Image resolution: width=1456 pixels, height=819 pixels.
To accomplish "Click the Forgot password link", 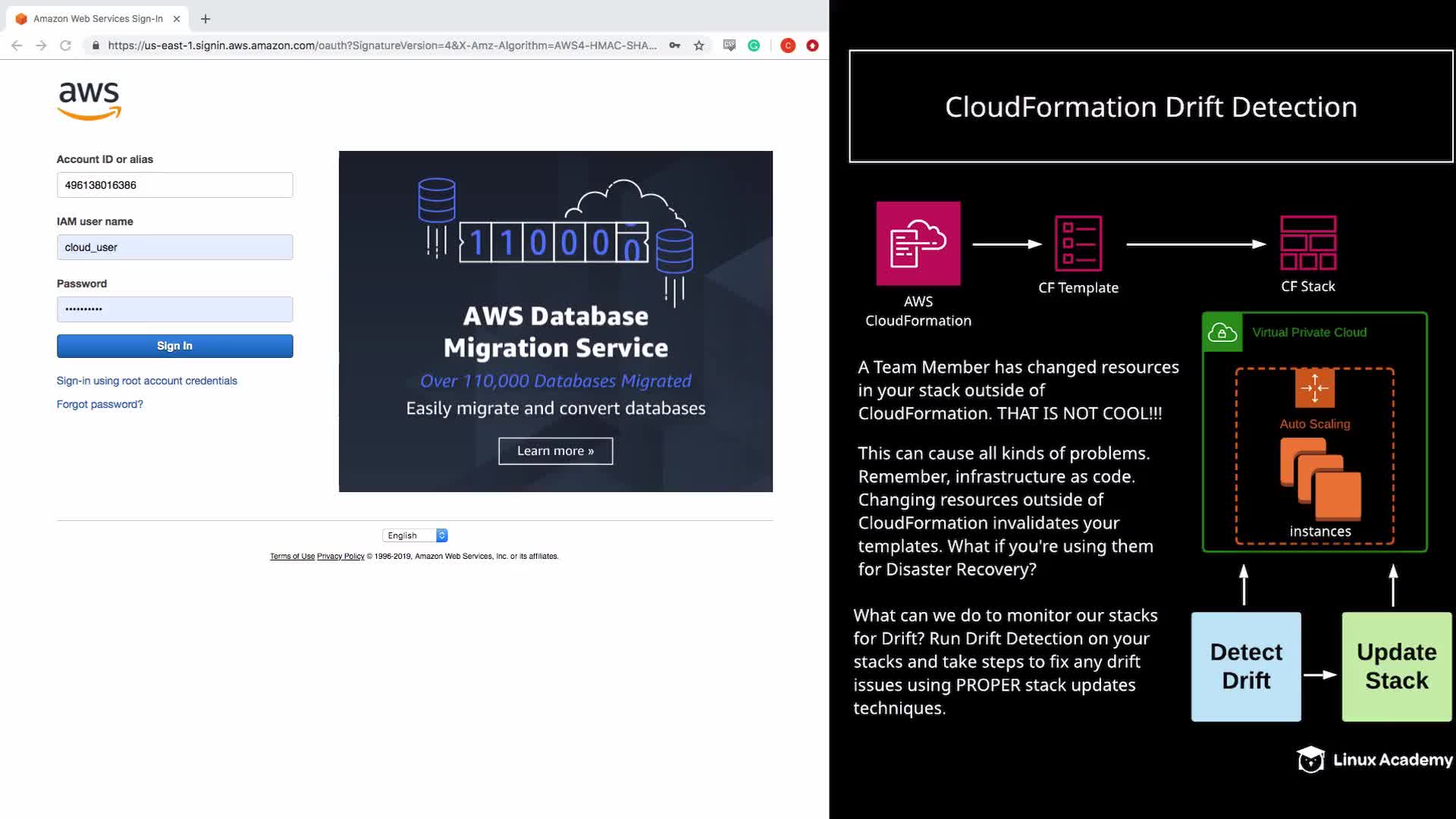I will (99, 404).
